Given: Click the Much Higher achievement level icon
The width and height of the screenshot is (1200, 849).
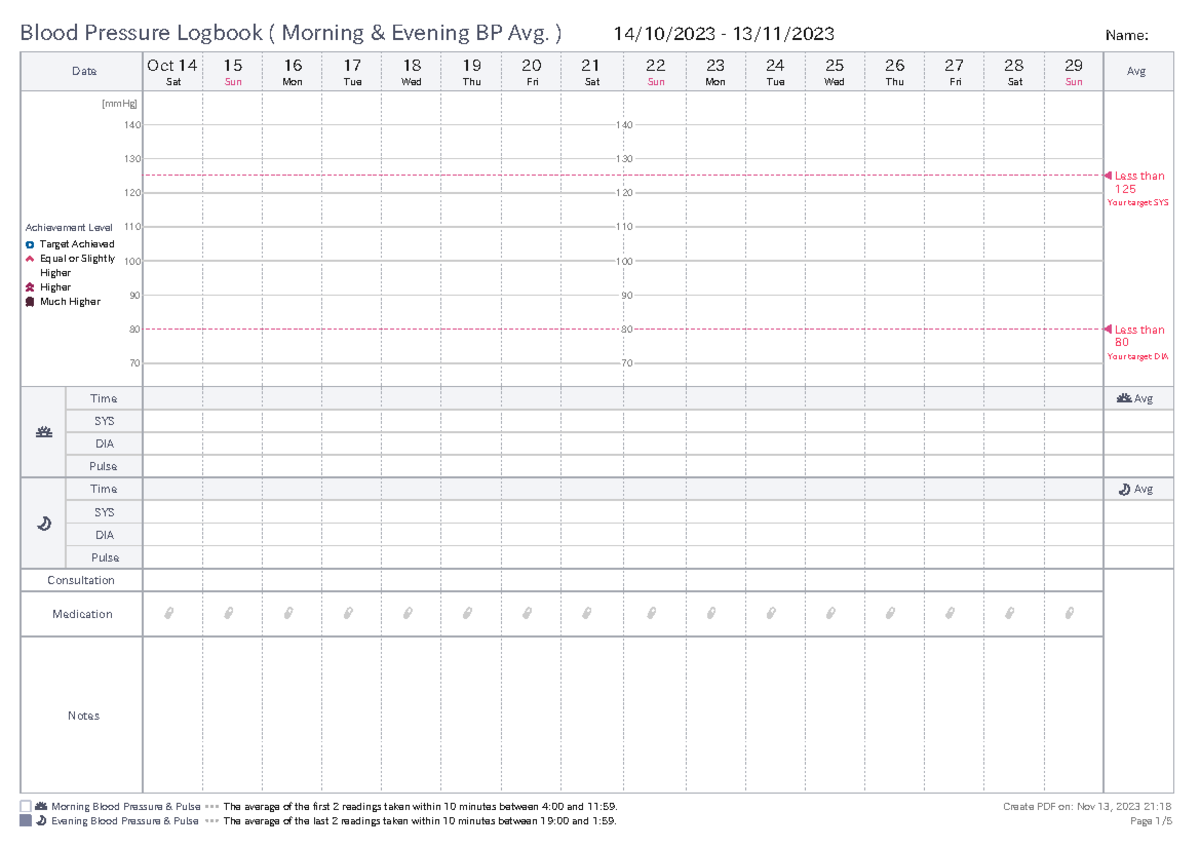Looking at the screenshot, I should tap(31, 301).
